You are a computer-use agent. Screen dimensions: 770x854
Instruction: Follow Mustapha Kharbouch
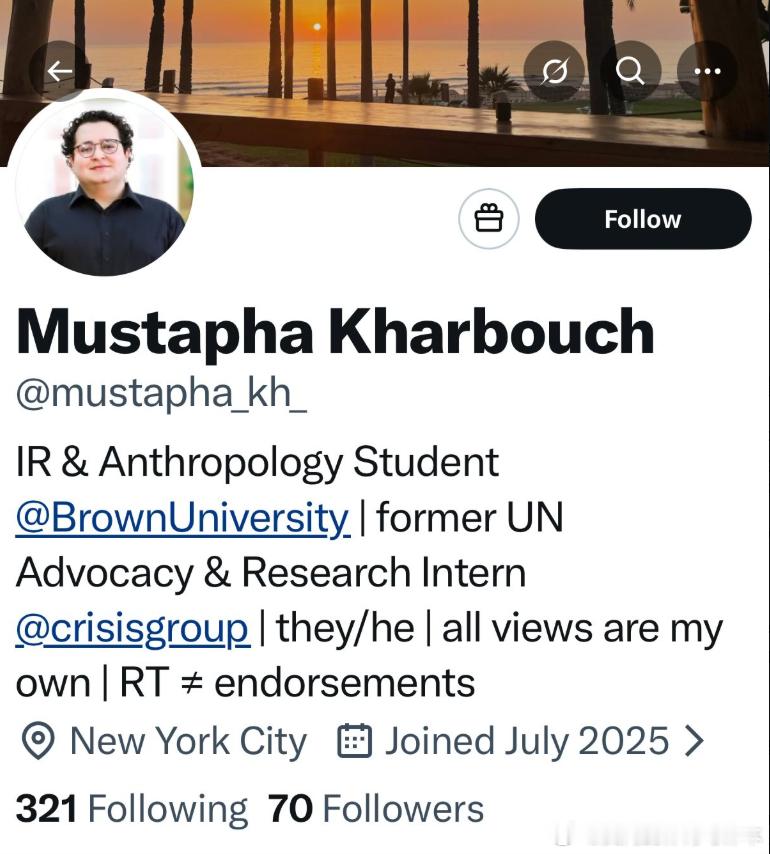(642, 219)
